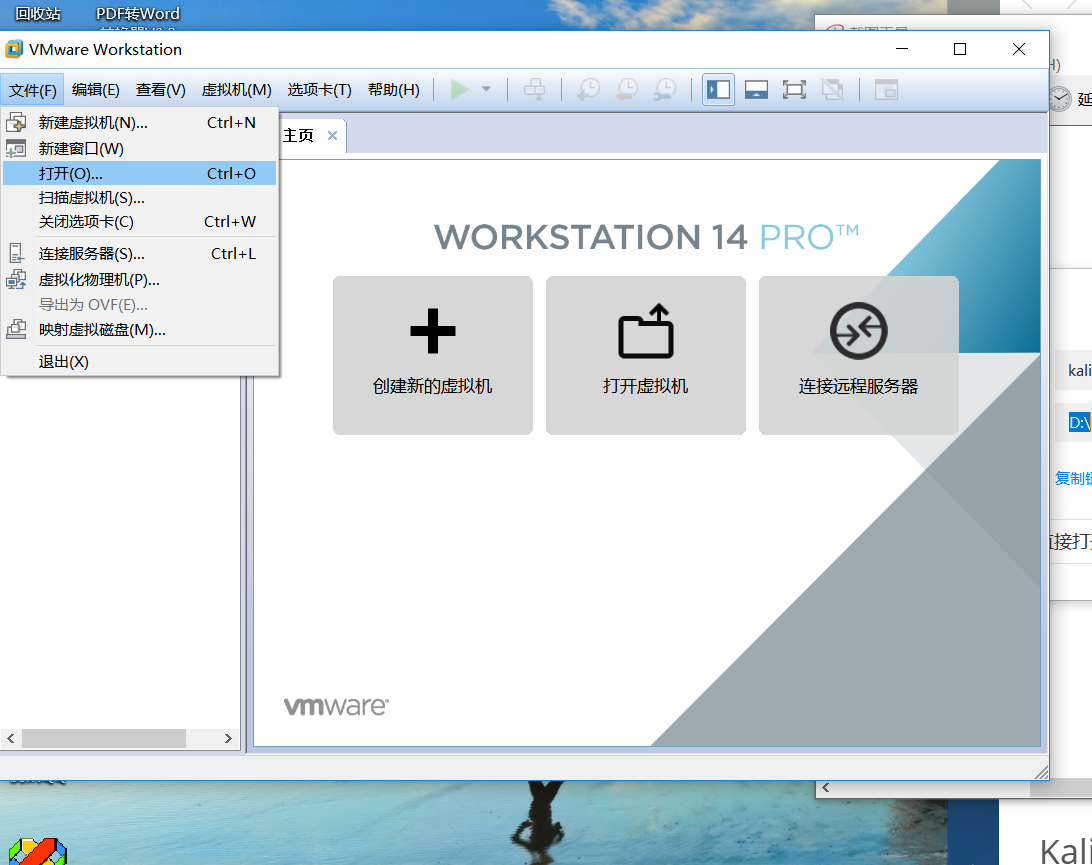This screenshot has width=1092, height=865.
Task: Click the greyed 导出为 OVF(E)... entry
Action: [x=139, y=305]
